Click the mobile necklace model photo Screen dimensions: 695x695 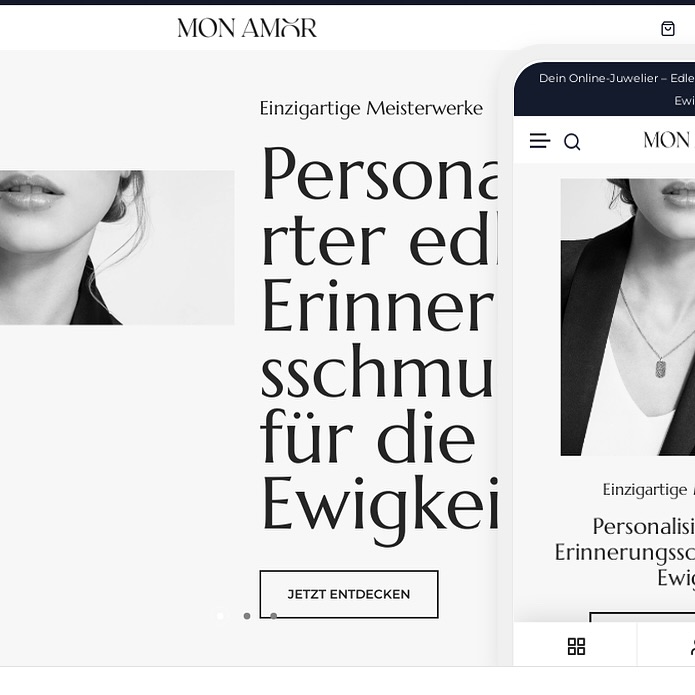(x=628, y=317)
